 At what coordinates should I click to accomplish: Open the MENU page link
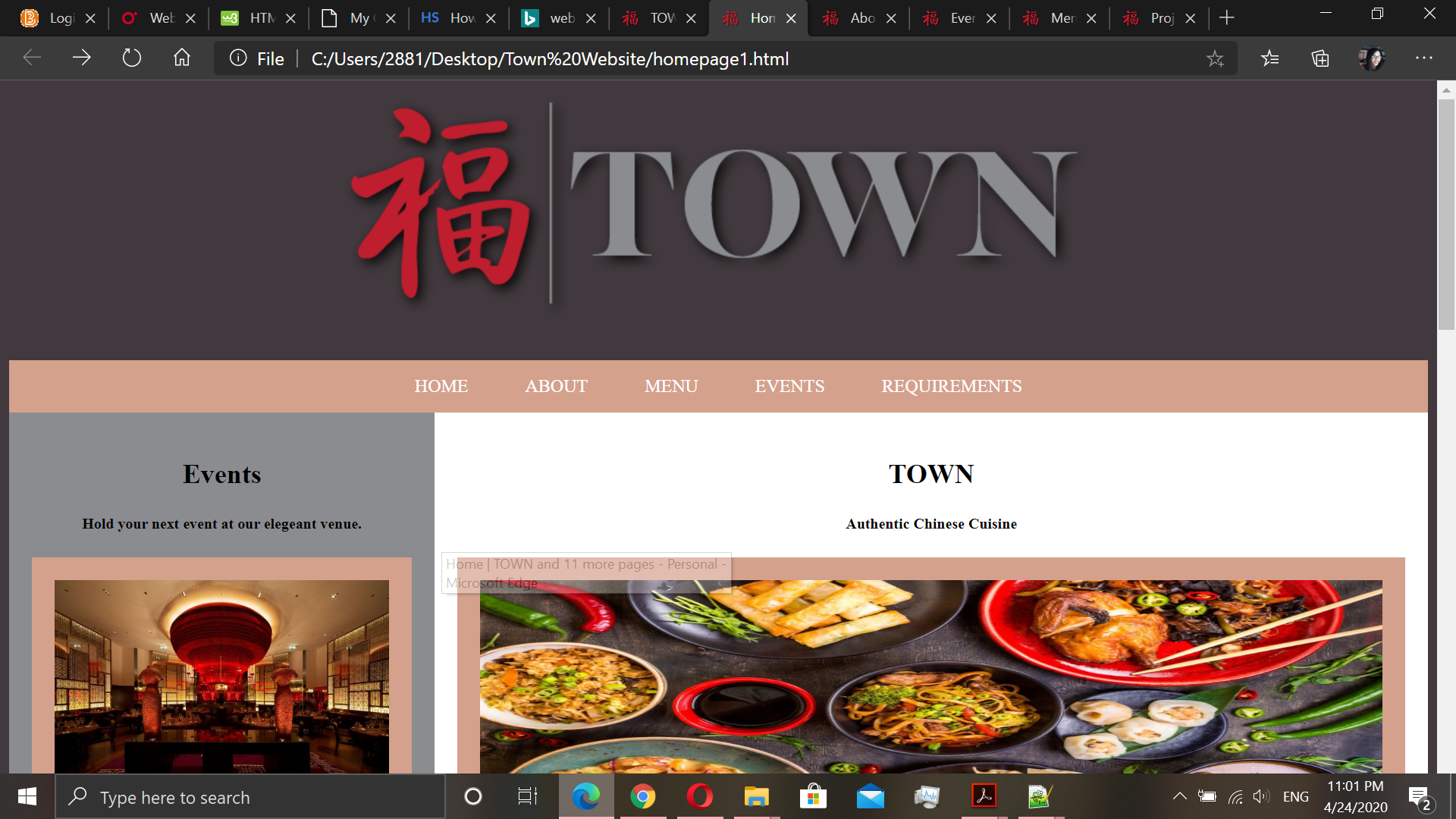[x=670, y=386]
